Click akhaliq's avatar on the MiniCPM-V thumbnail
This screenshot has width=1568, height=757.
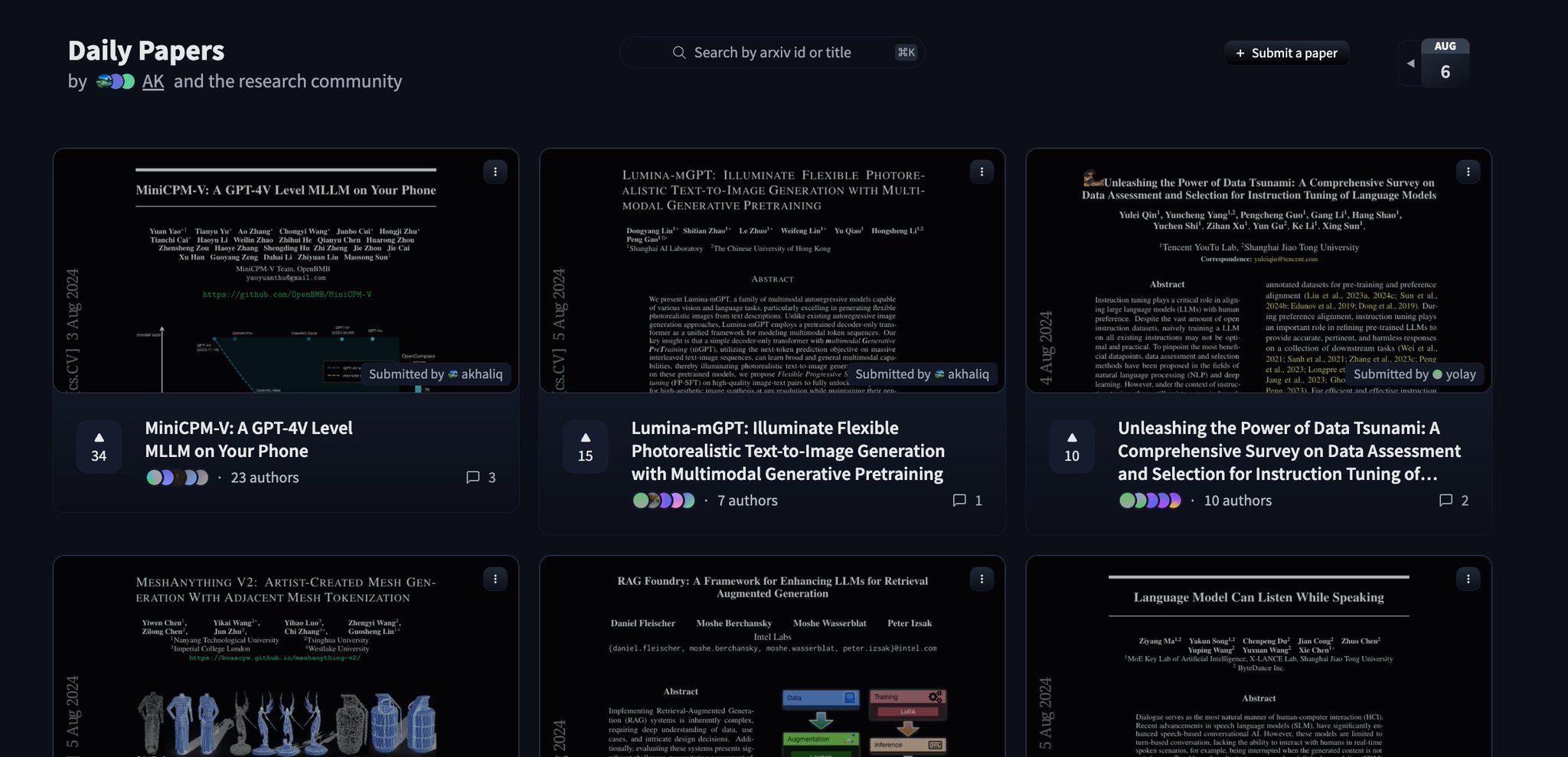pyautogui.click(x=453, y=374)
